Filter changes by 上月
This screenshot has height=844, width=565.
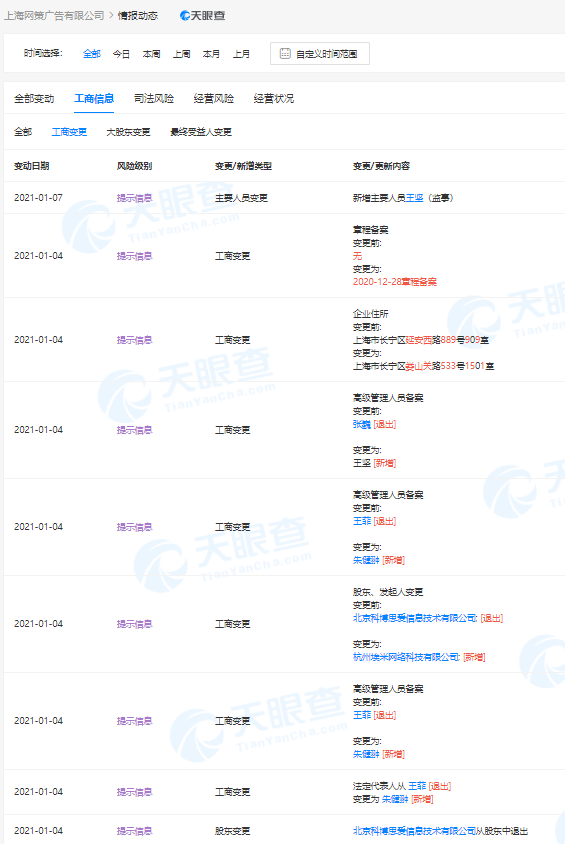point(241,54)
